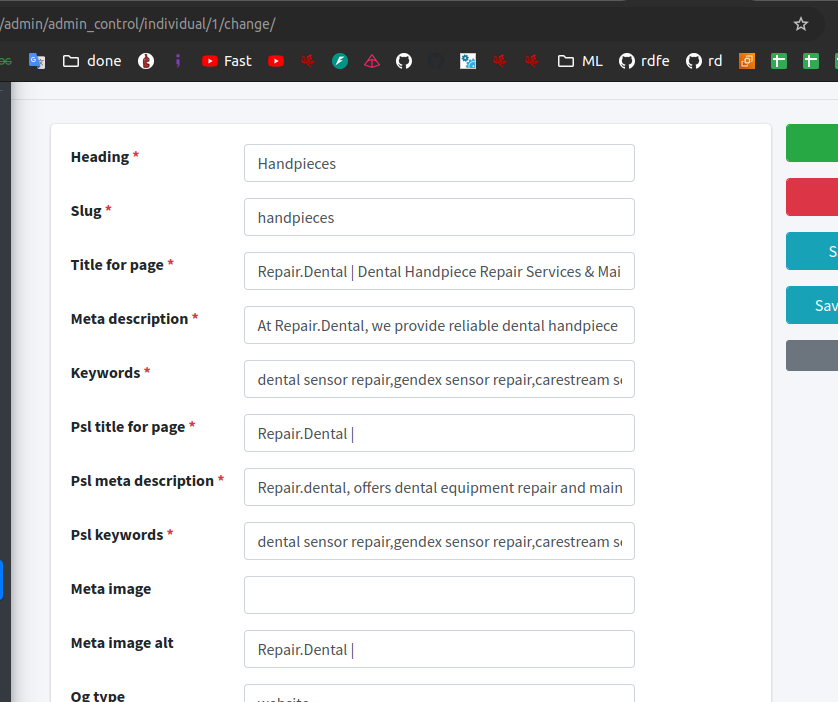Click the red triangle outline bookmark icon
The height and width of the screenshot is (702, 838).
click(372, 61)
